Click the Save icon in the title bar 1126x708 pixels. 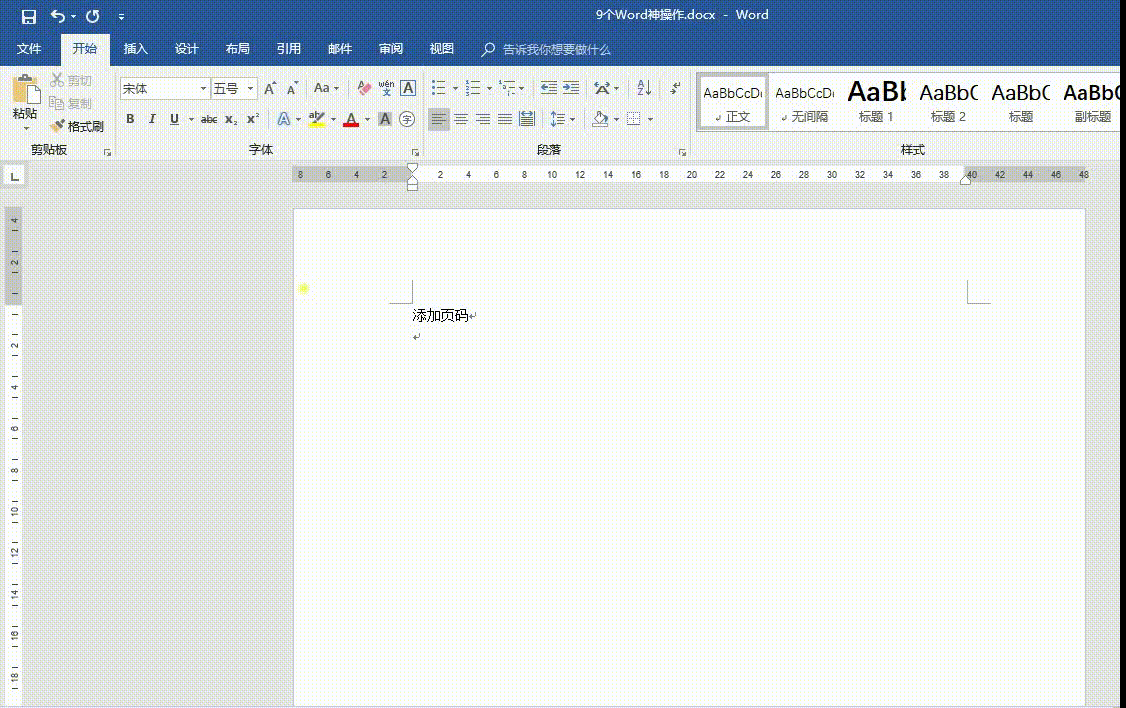tap(28, 16)
